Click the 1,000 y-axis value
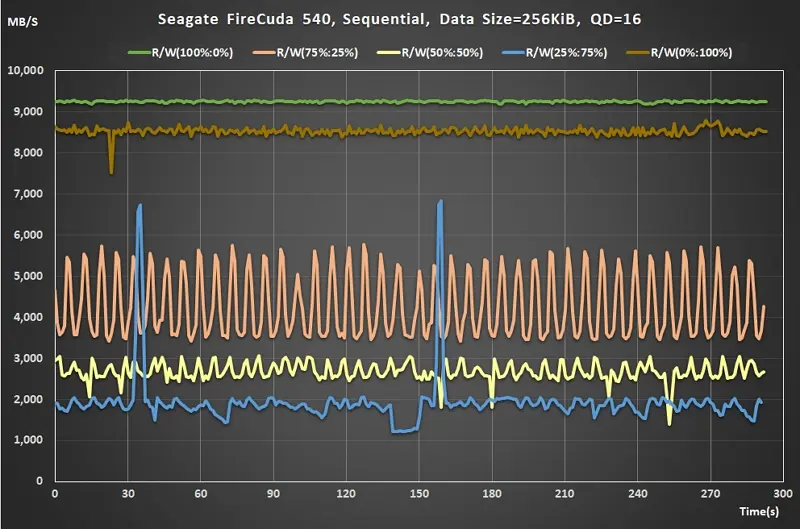800x529 pixels. point(29,440)
